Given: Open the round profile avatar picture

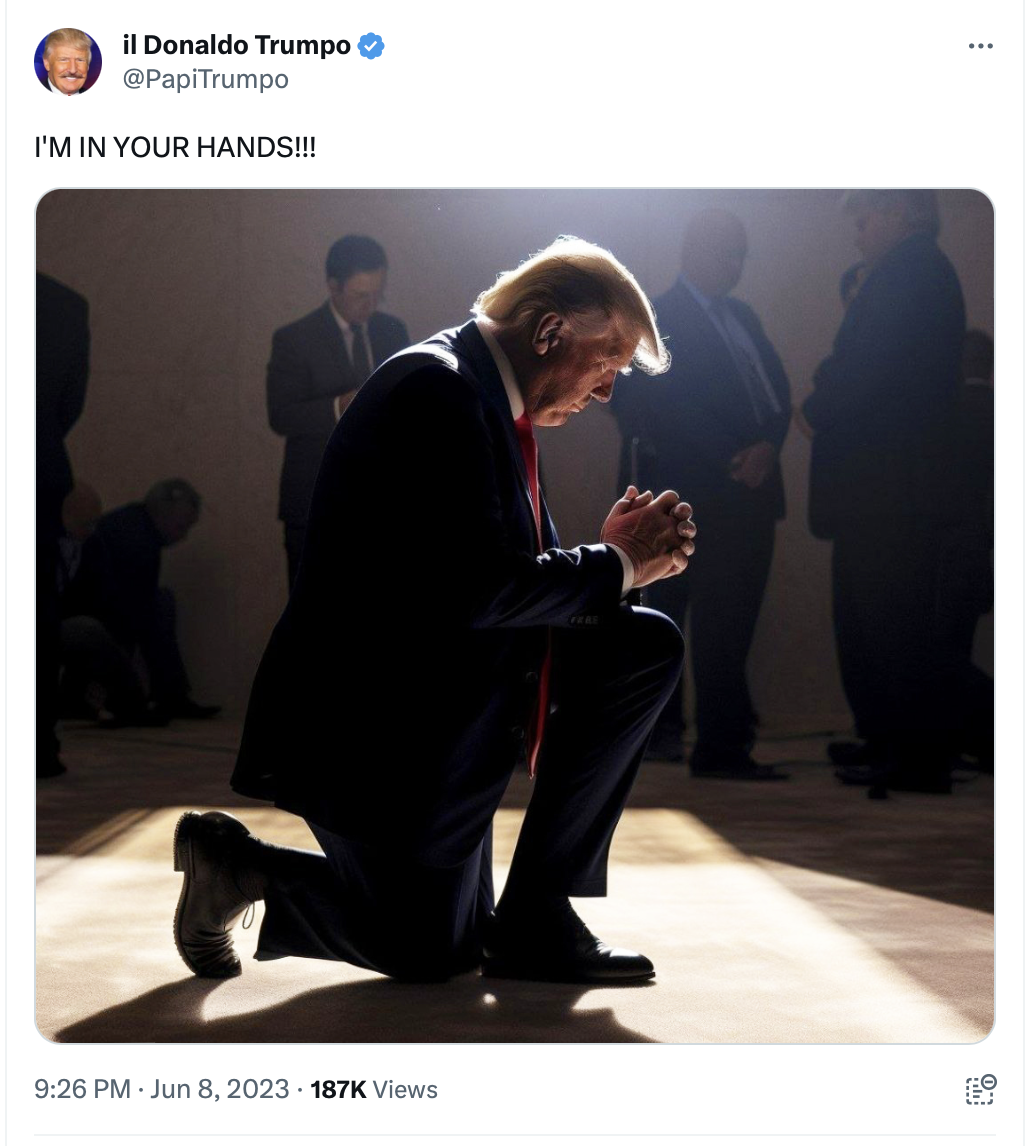Looking at the screenshot, I should click(x=68, y=62).
